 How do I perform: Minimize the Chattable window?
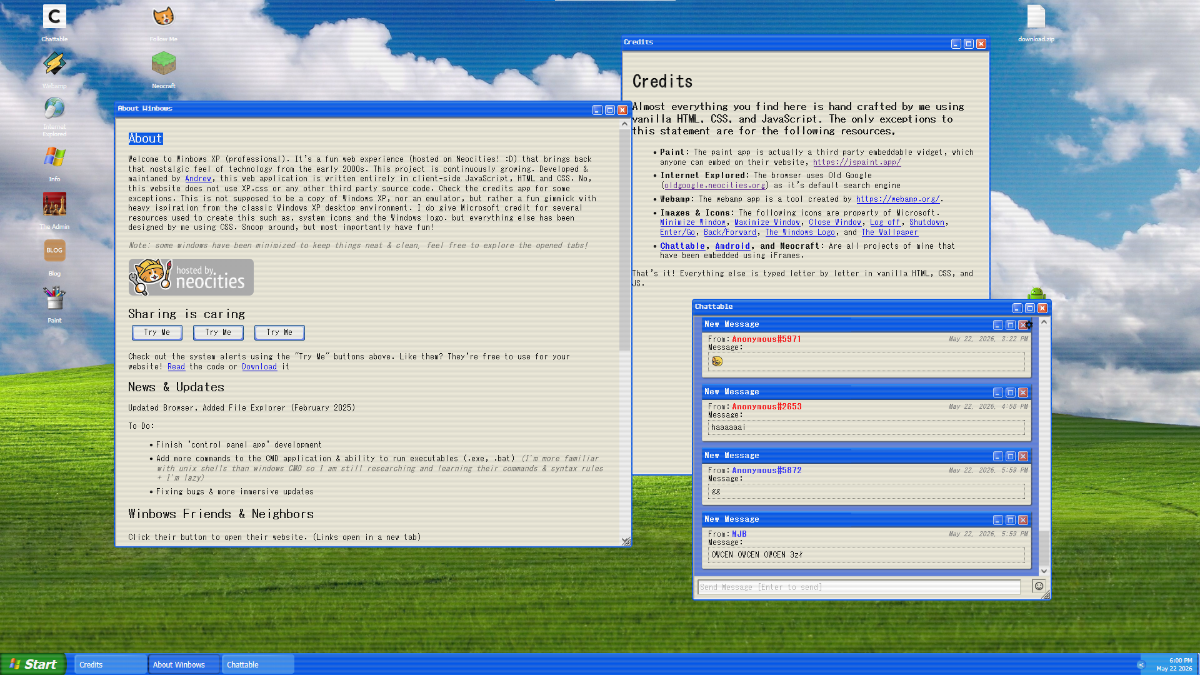tap(1018, 308)
